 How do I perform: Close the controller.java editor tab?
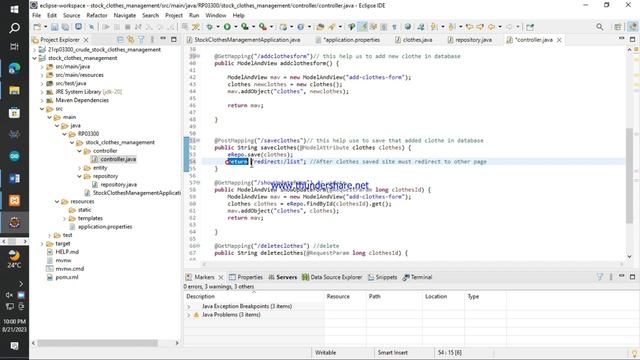click(559, 40)
